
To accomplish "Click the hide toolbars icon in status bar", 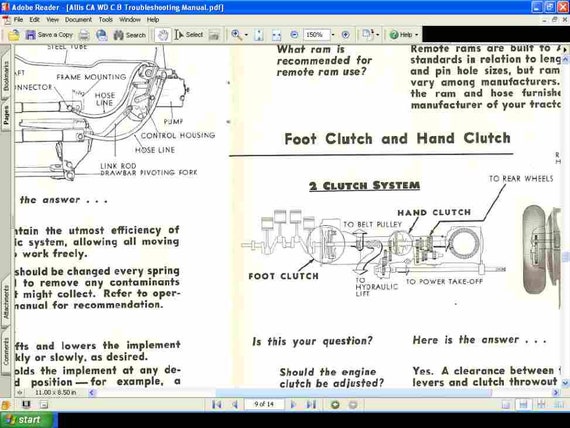I will pos(44,404).
